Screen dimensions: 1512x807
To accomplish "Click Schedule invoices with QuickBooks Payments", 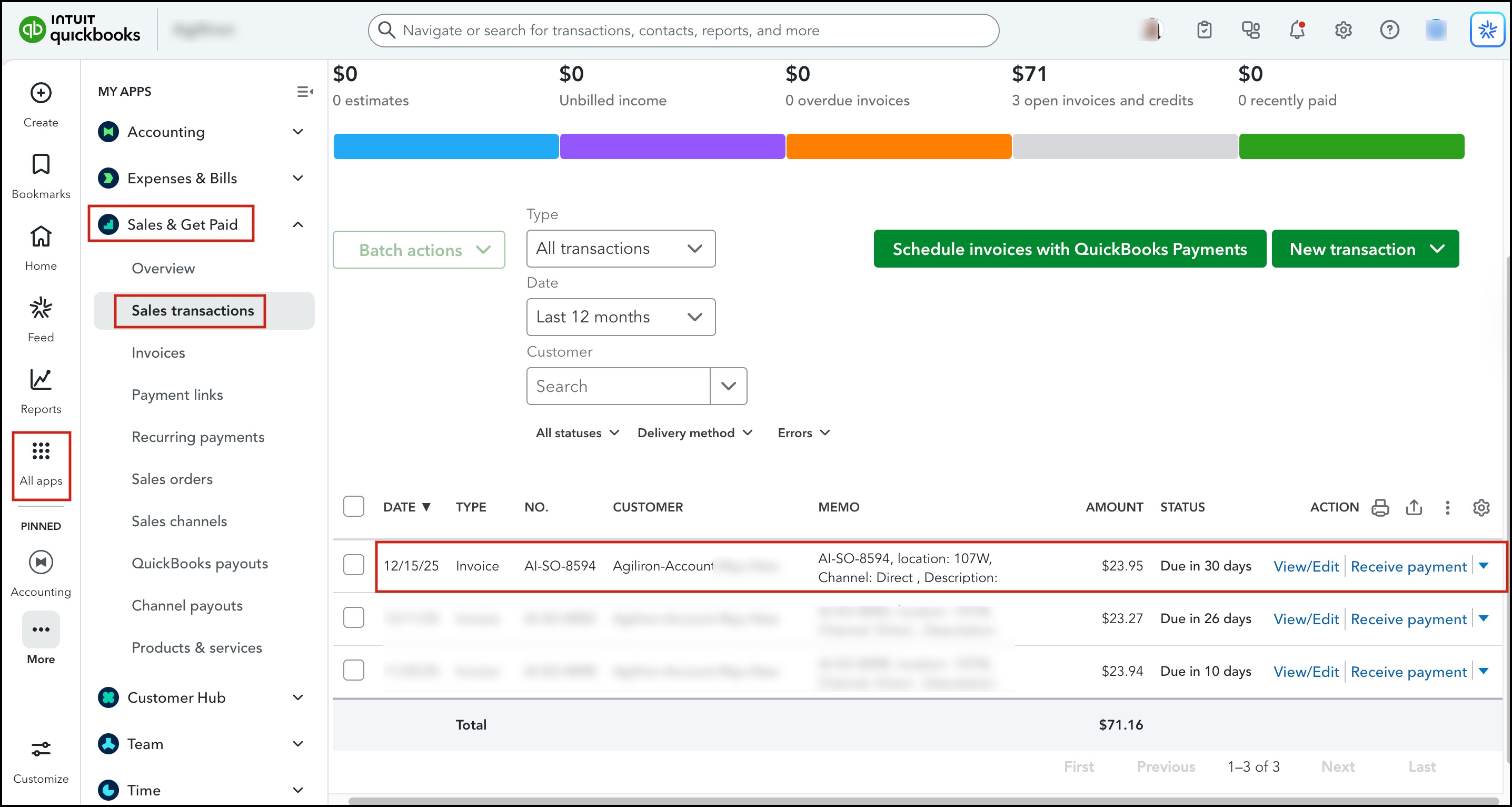I will pyautogui.click(x=1069, y=249).
